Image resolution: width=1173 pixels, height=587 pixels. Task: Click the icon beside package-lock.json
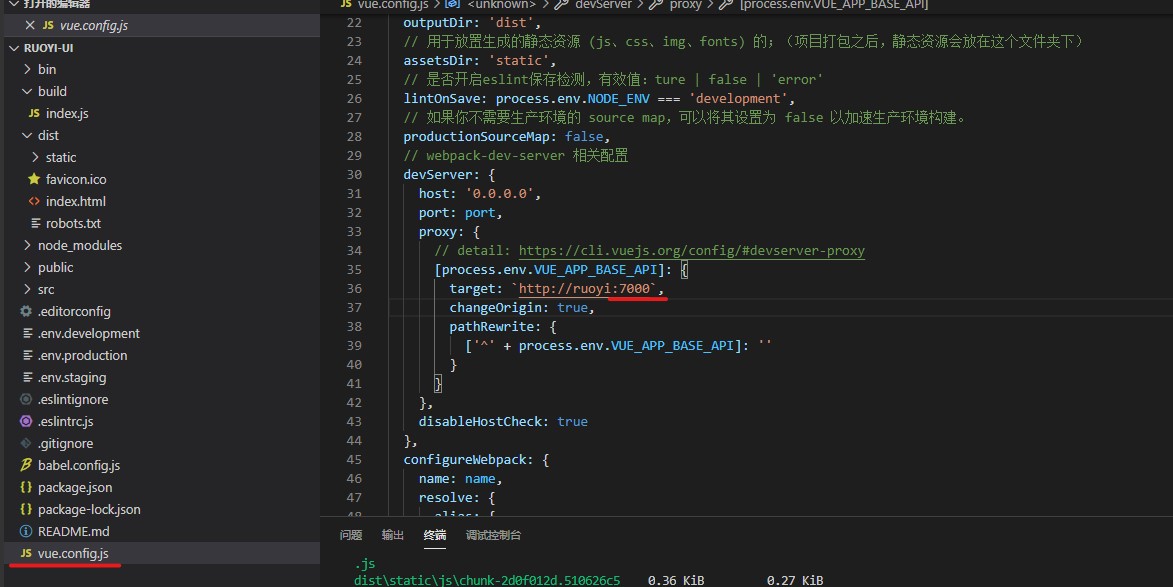click(x=27, y=509)
